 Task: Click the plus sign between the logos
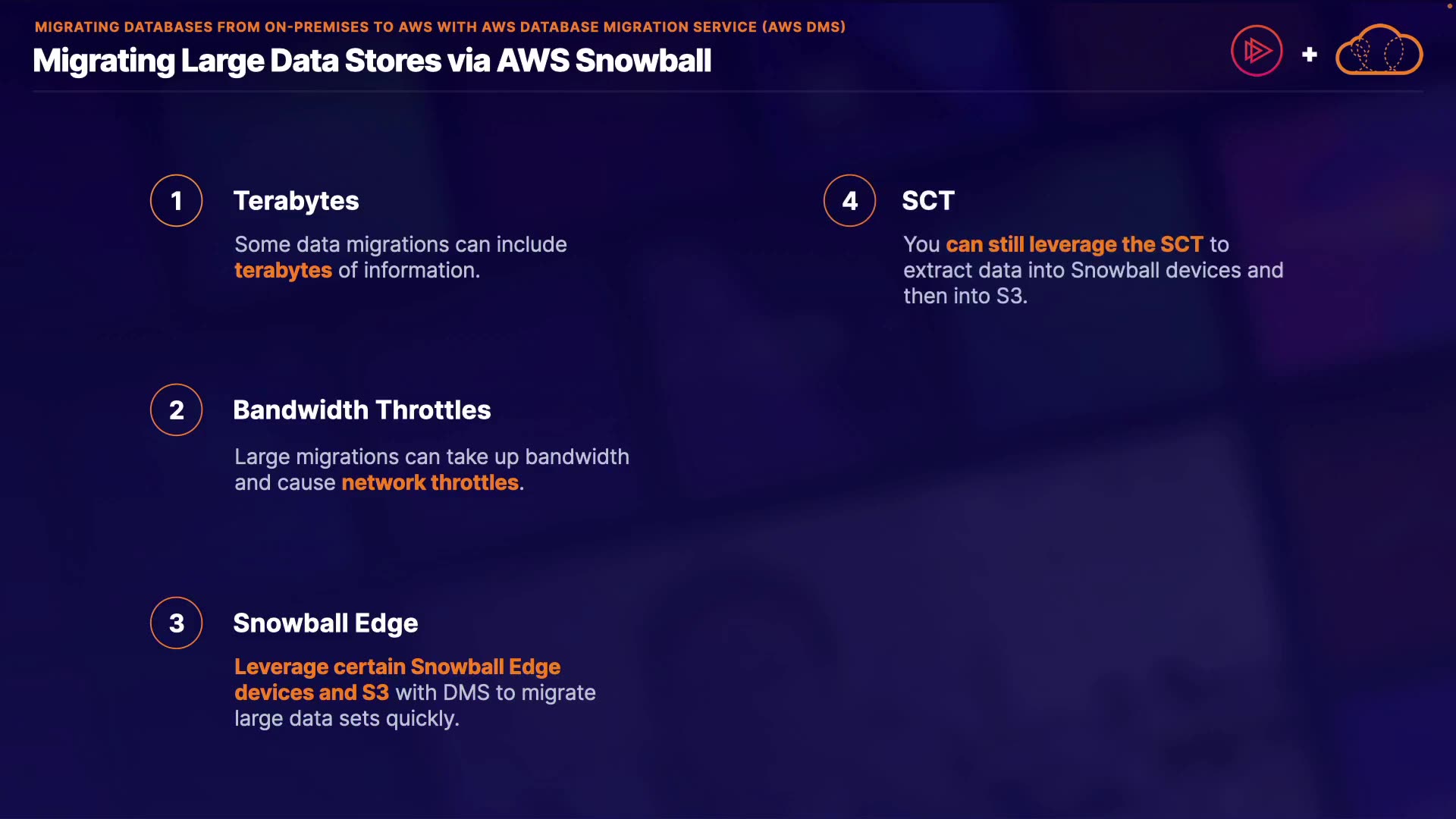[1309, 55]
